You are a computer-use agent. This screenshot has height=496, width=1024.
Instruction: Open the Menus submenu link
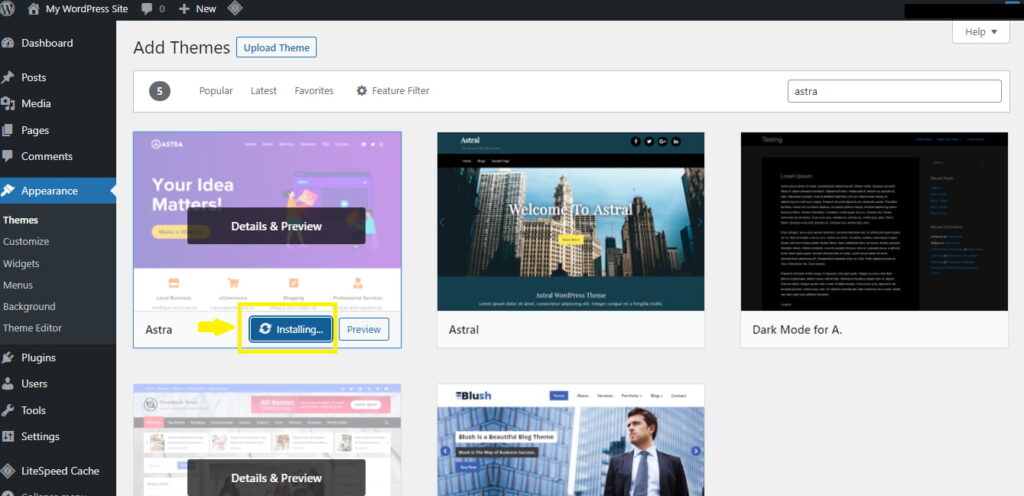[x=18, y=285]
